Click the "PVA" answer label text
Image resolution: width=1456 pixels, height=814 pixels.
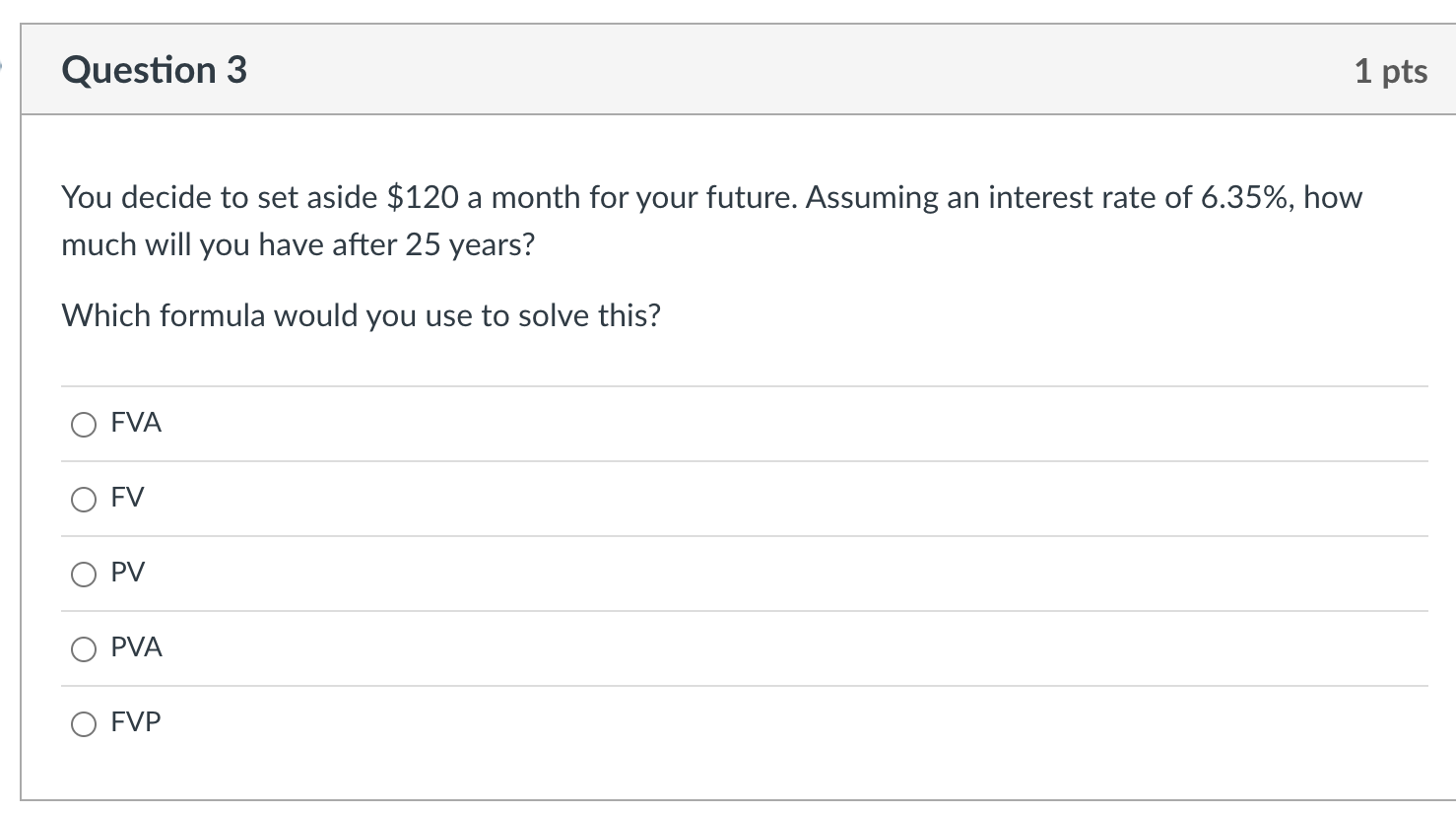(x=136, y=647)
